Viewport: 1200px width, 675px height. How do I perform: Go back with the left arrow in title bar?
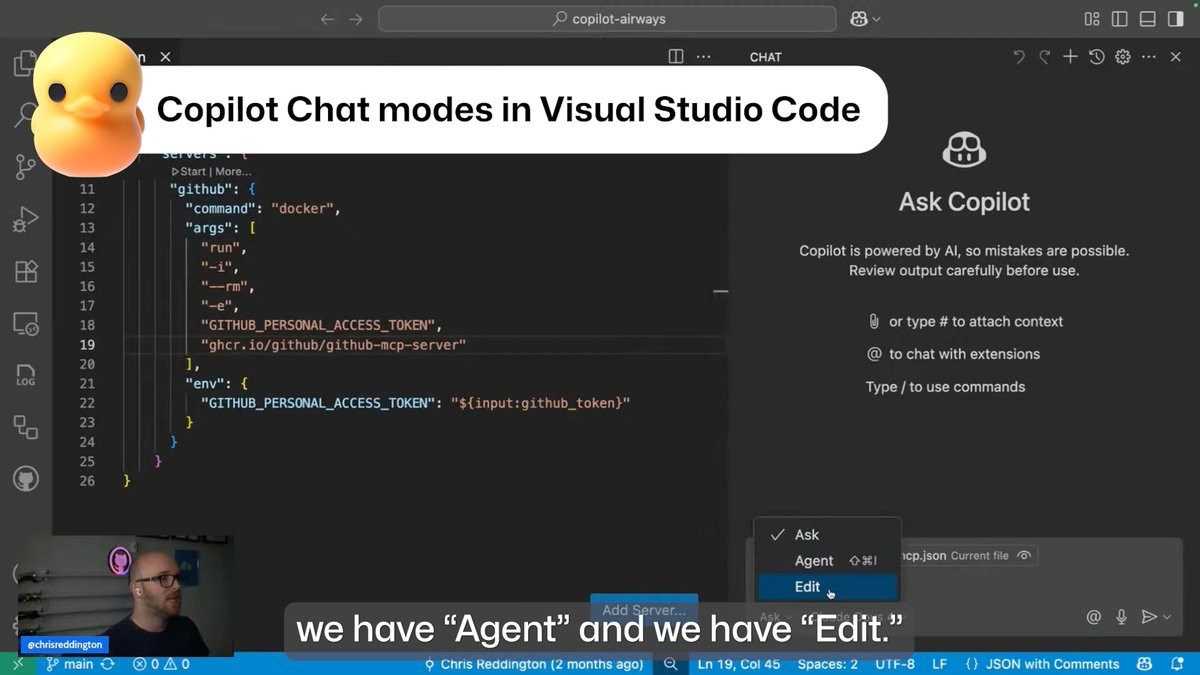point(327,18)
